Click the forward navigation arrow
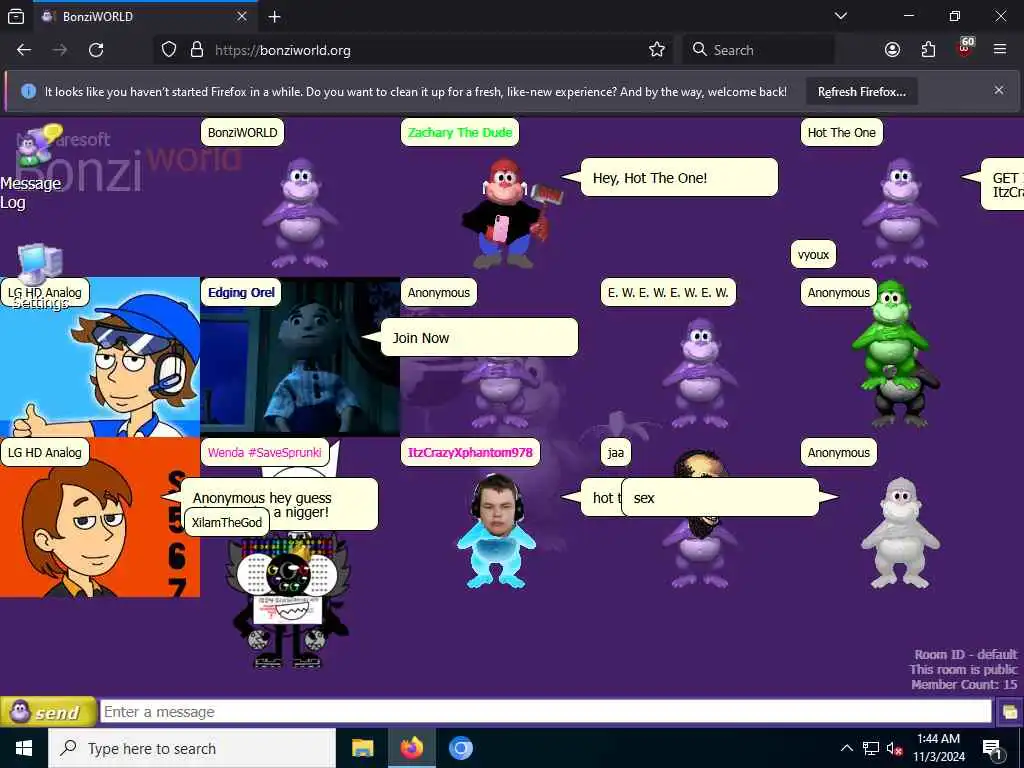Image resolution: width=1024 pixels, height=768 pixels. click(60, 50)
